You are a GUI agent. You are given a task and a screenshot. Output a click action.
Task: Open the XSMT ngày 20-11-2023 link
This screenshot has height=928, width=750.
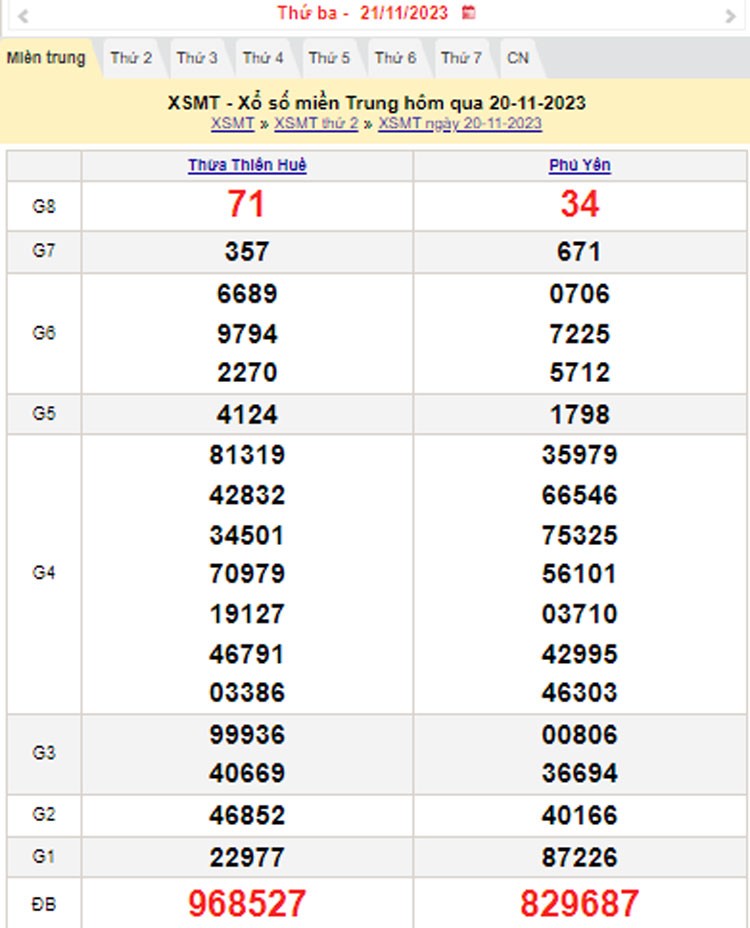(460, 123)
